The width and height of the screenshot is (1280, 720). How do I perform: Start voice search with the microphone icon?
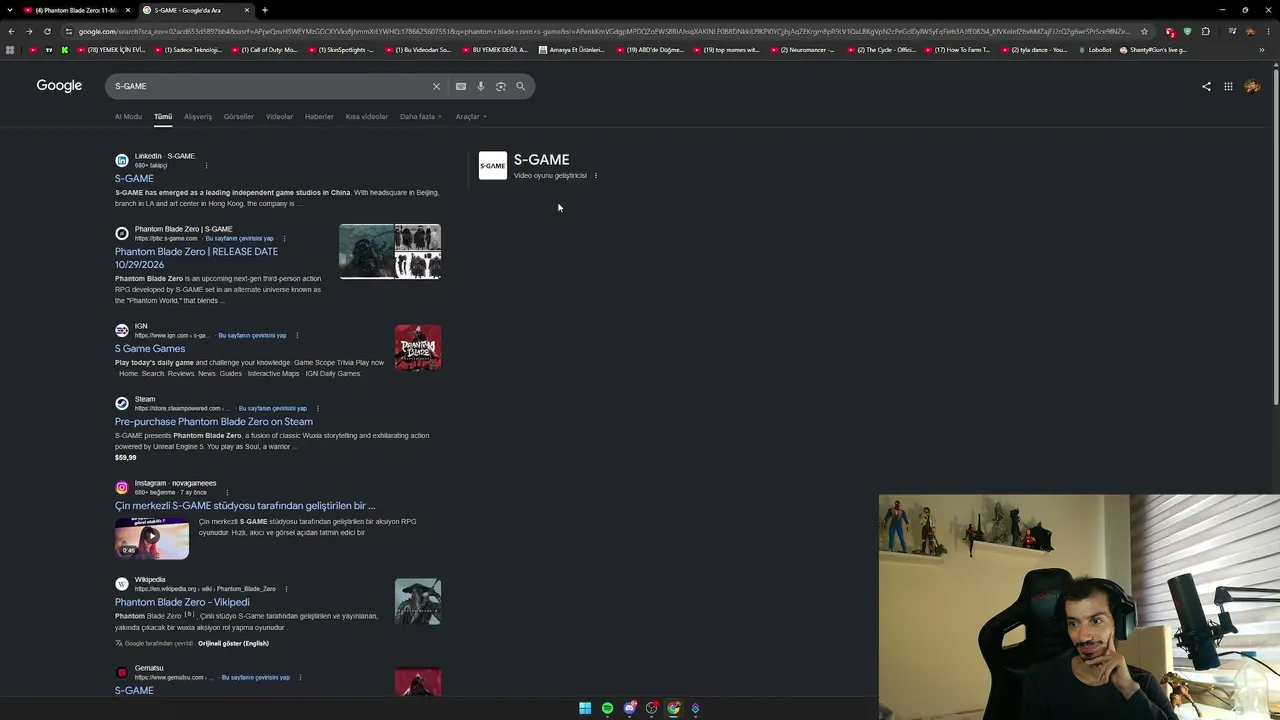coord(481,86)
